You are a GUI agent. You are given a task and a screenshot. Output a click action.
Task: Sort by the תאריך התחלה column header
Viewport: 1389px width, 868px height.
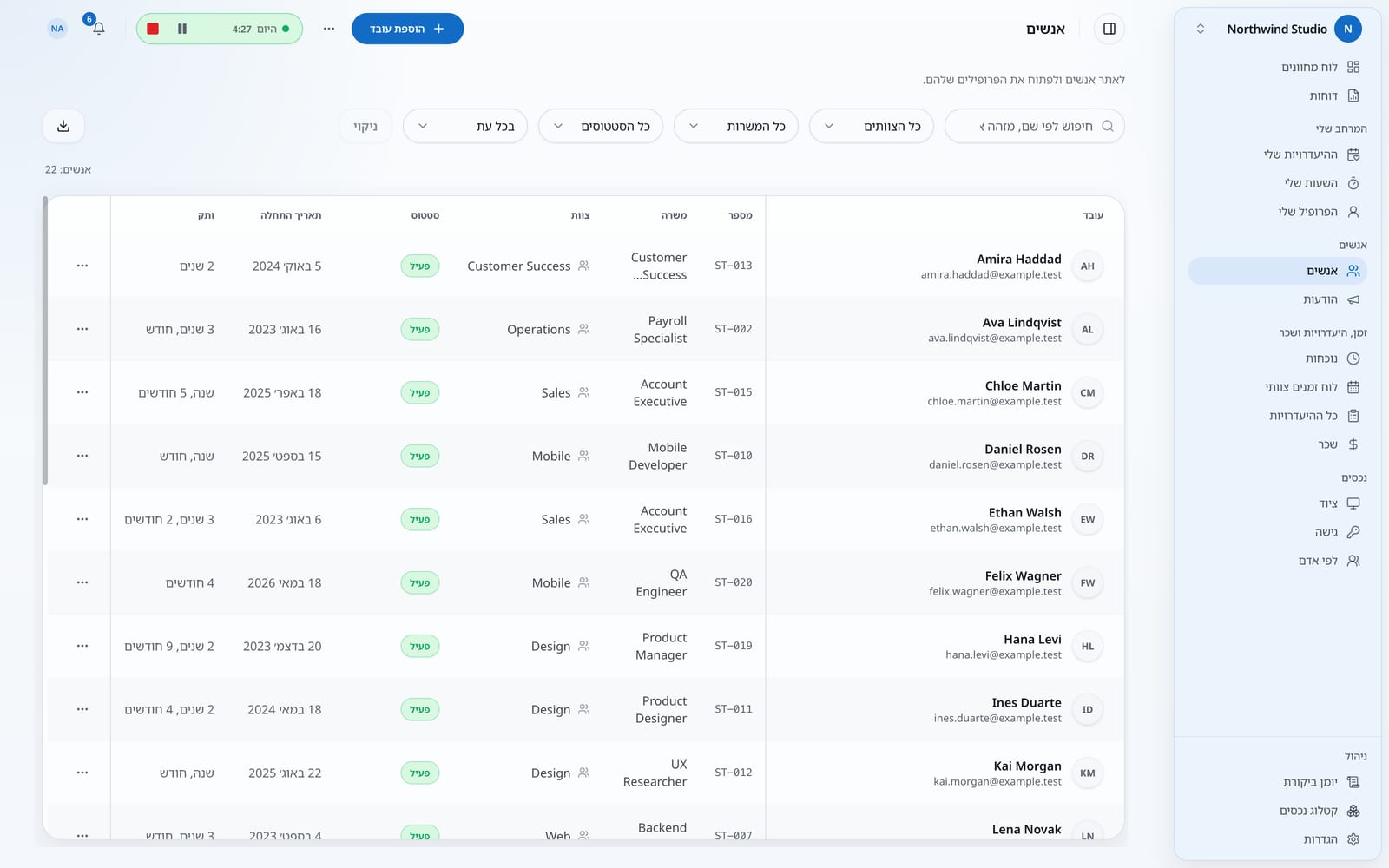[x=291, y=215]
